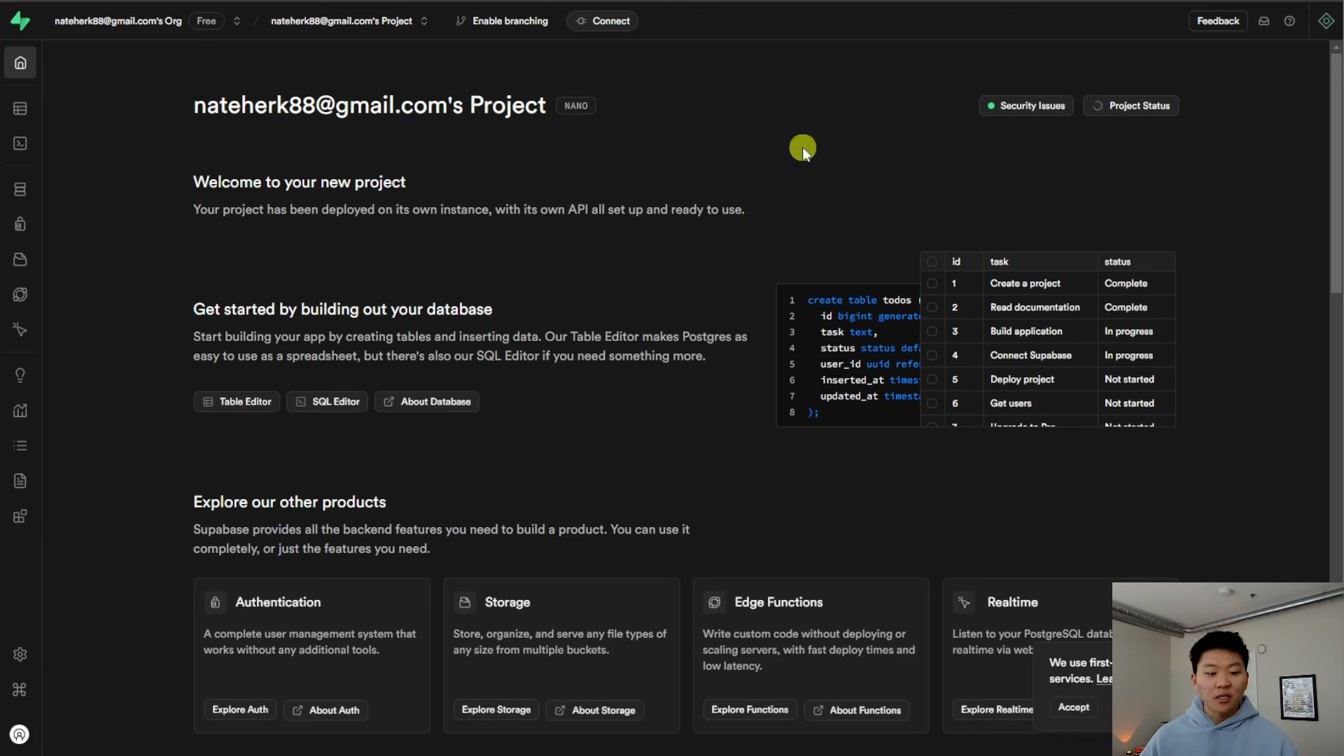This screenshot has width=1344, height=756.
Task: Check the row for Read documentation
Action: [932, 308]
